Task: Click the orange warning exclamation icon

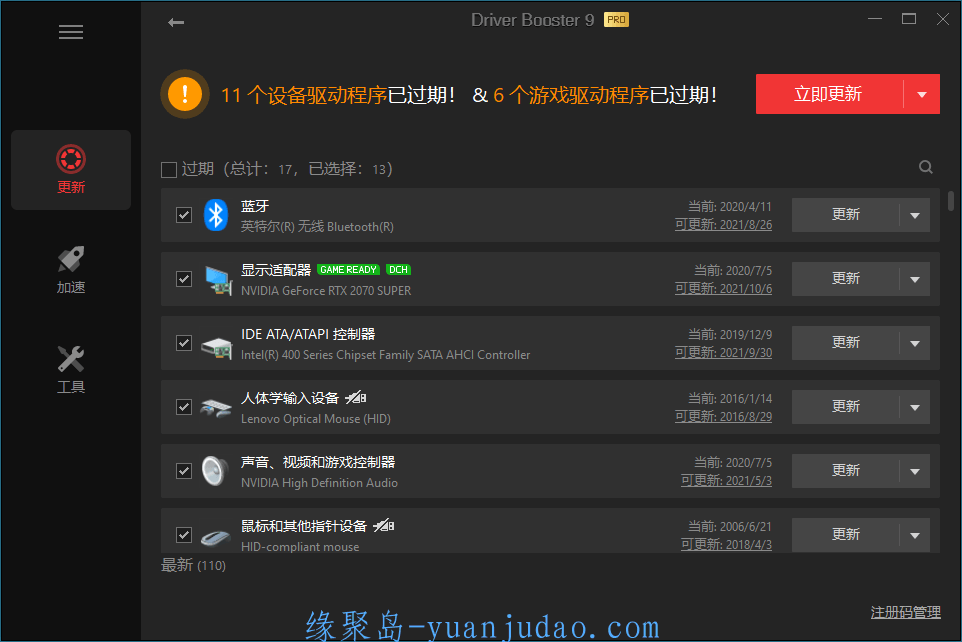Action: pyautogui.click(x=185, y=95)
